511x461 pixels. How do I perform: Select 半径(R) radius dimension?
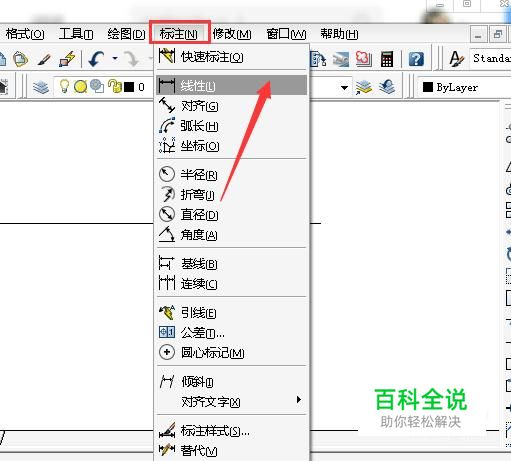[231, 174]
